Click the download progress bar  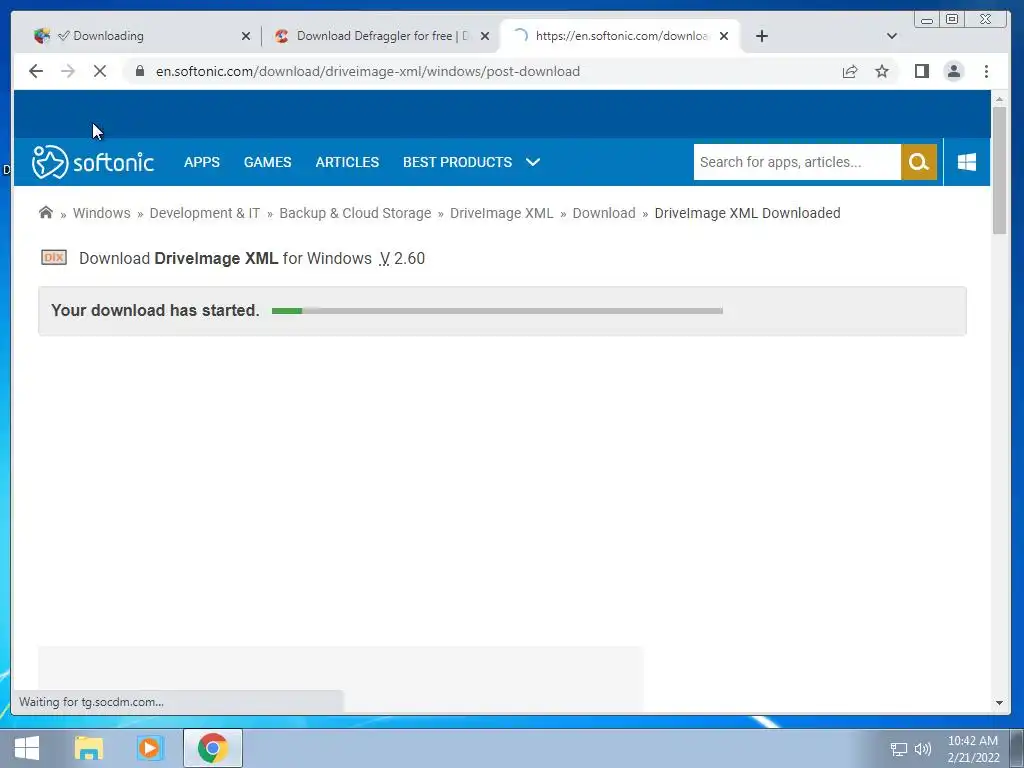point(497,311)
